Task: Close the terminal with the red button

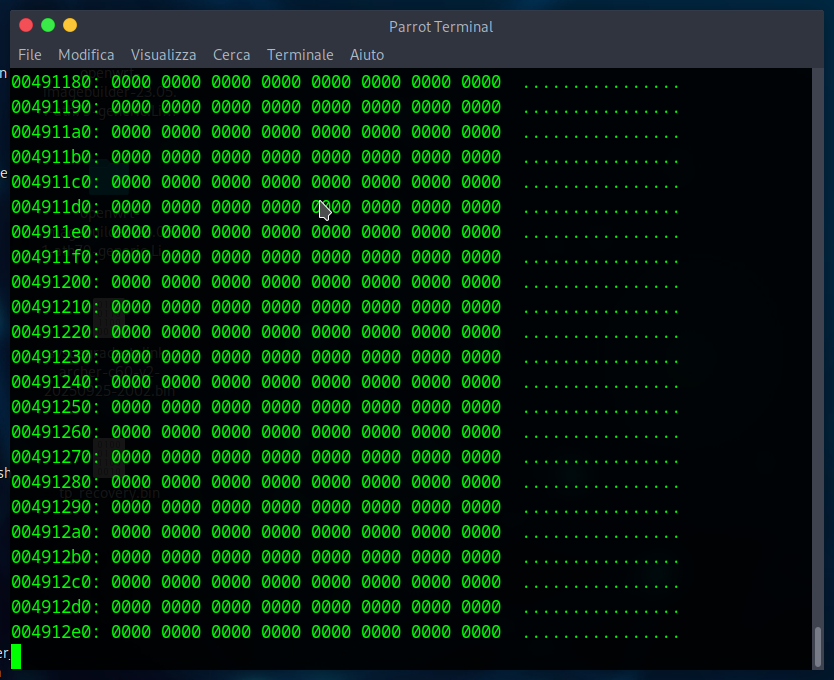Action: (x=26, y=25)
